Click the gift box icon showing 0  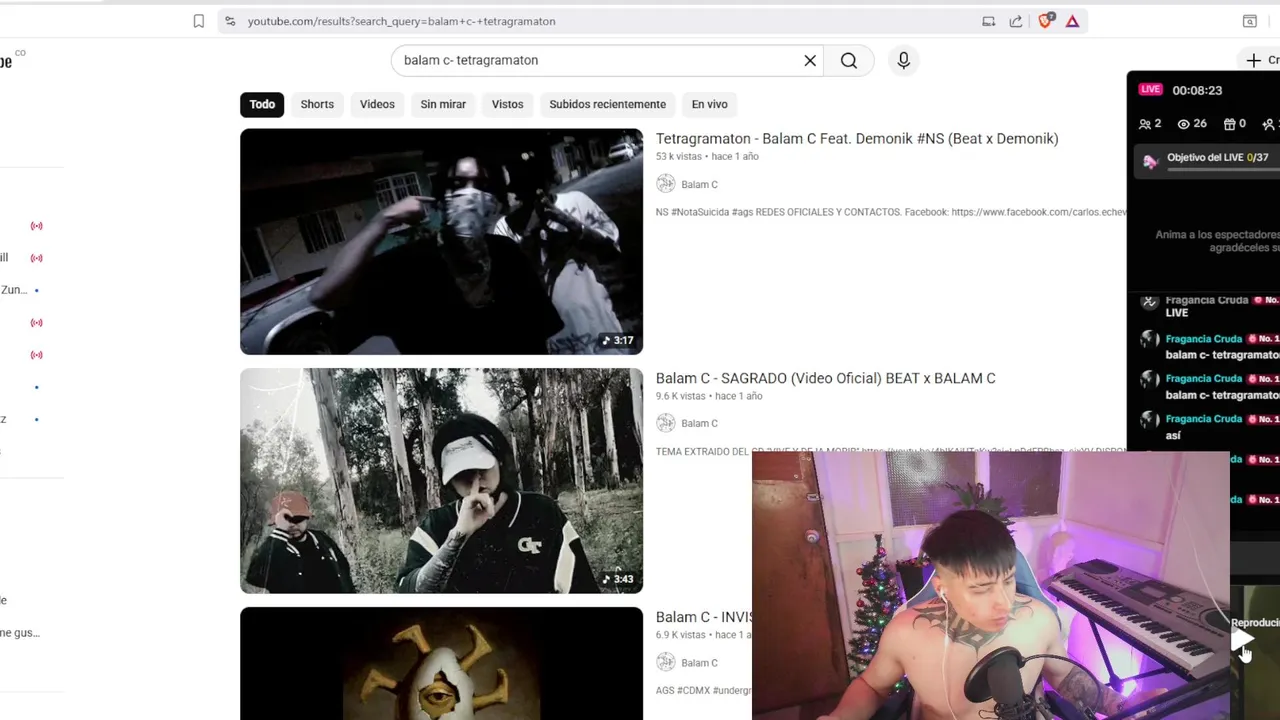pos(1229,124)
